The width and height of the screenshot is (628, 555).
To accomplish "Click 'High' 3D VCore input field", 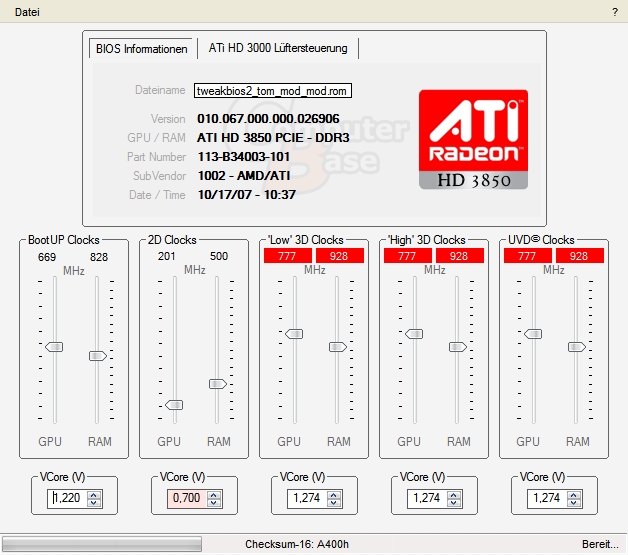I will [x=427, y=499].
